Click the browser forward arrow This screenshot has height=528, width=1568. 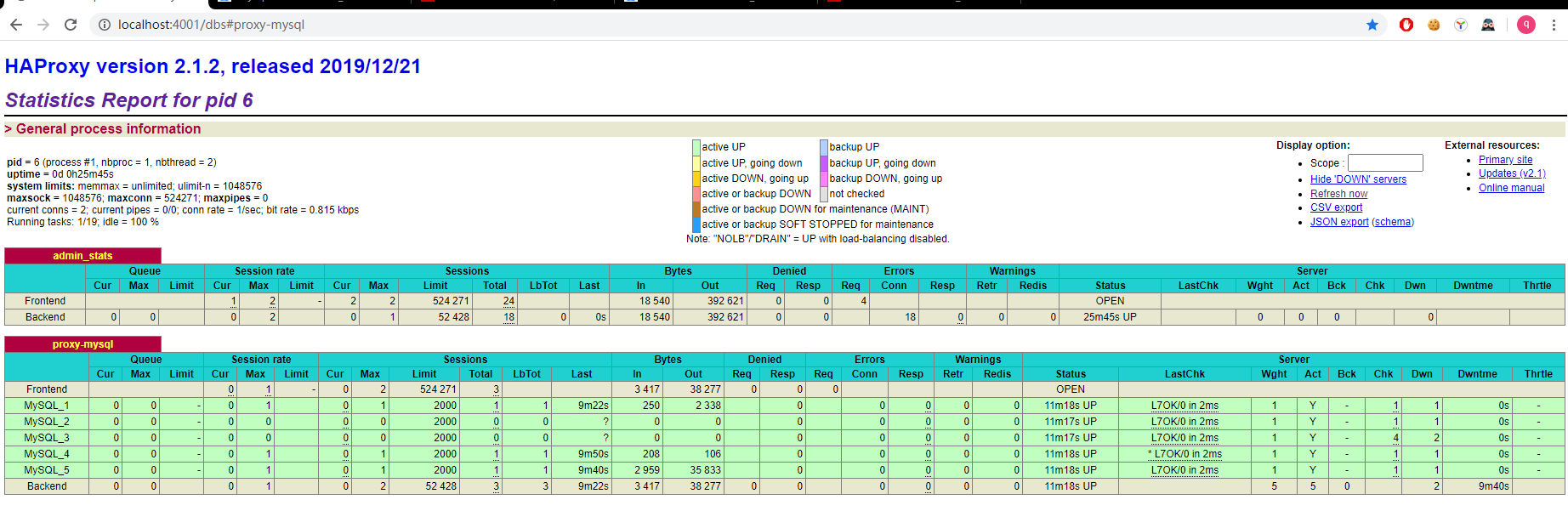click(x=43, y=25)
